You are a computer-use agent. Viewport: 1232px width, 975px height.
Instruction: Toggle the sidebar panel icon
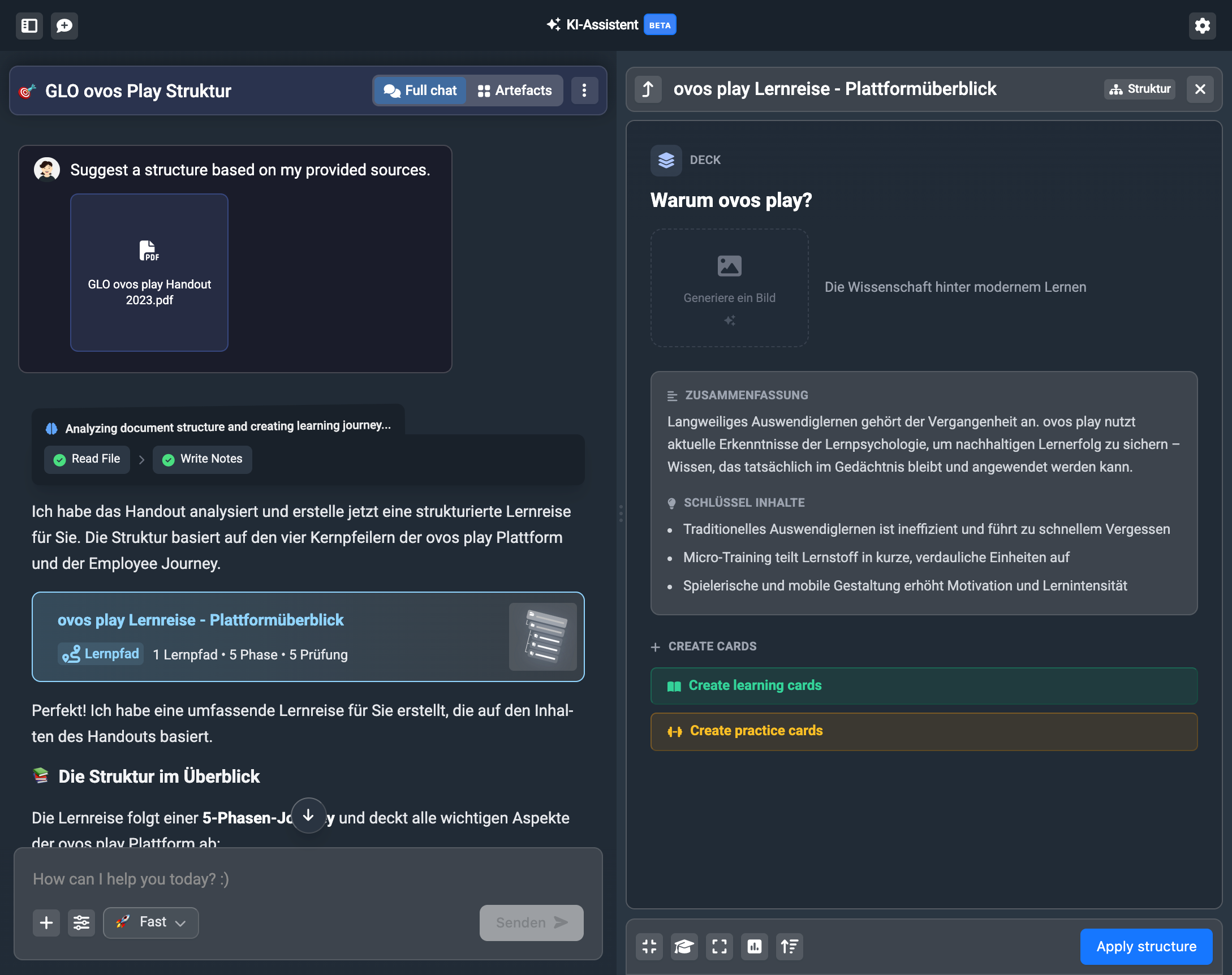click(29, 25)
